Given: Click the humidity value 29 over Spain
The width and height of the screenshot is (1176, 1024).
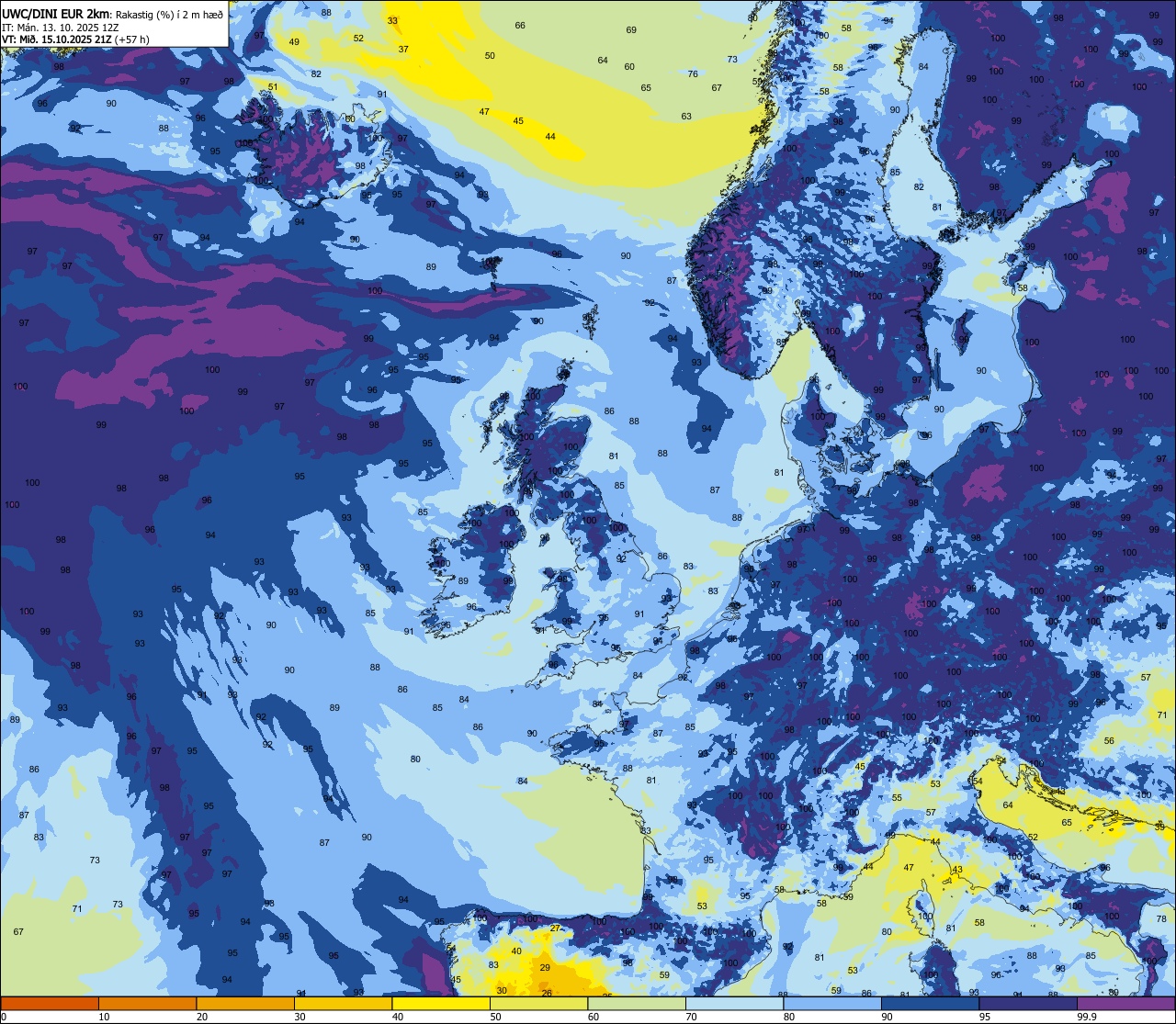Looking at the screenshot, I should click(545, 968).
